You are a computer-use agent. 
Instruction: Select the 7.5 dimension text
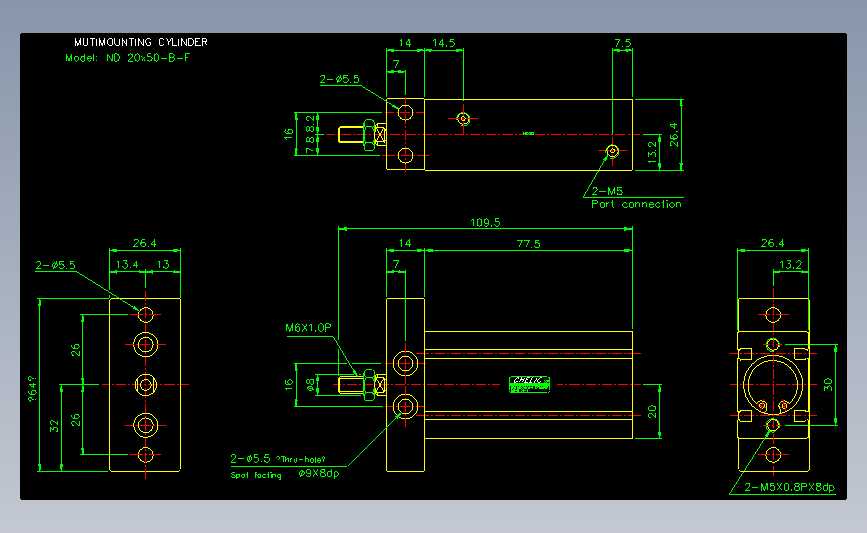click(x=623, y=43)
